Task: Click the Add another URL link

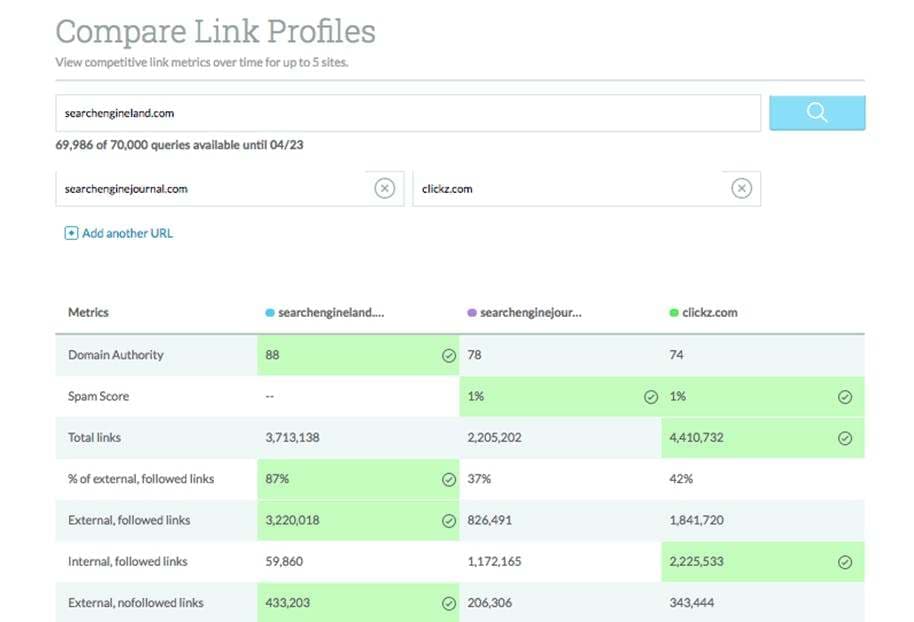Action: click(x=127, y=233)
